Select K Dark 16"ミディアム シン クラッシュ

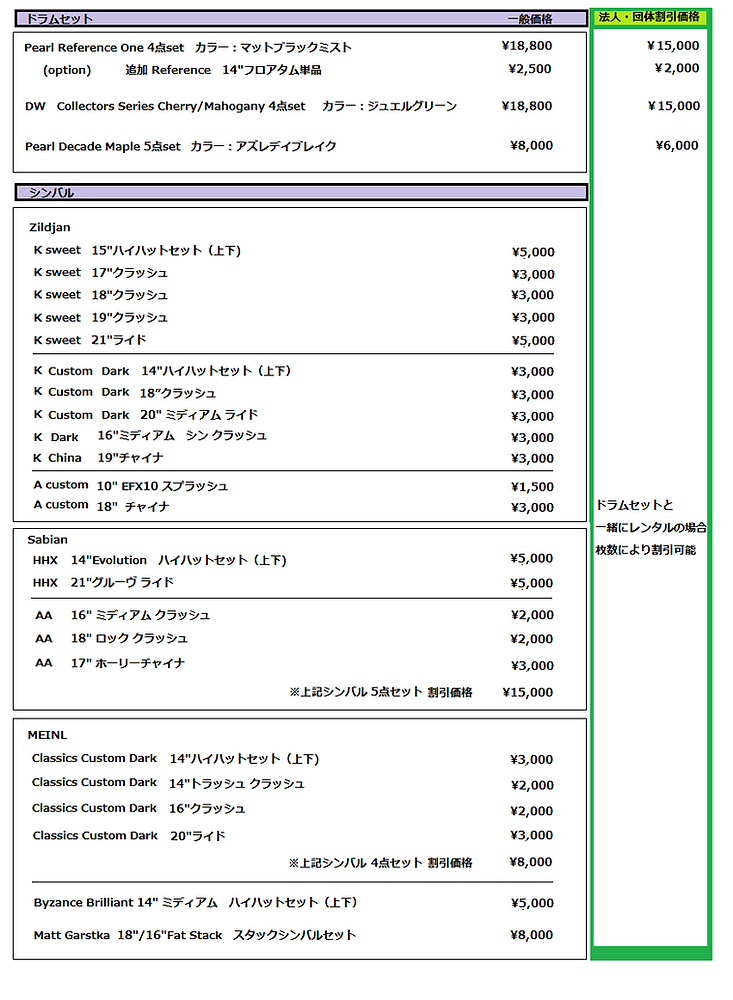pos(150,436)
